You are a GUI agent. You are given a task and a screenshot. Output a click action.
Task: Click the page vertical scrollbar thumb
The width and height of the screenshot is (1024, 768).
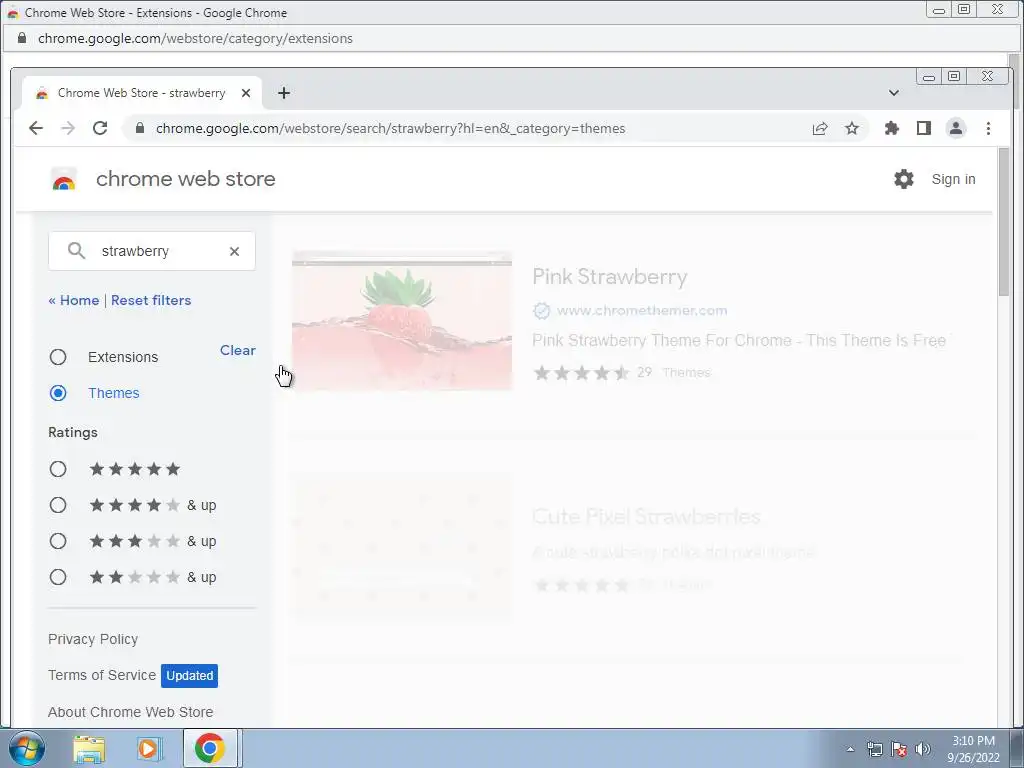[x=1003, y=222]
